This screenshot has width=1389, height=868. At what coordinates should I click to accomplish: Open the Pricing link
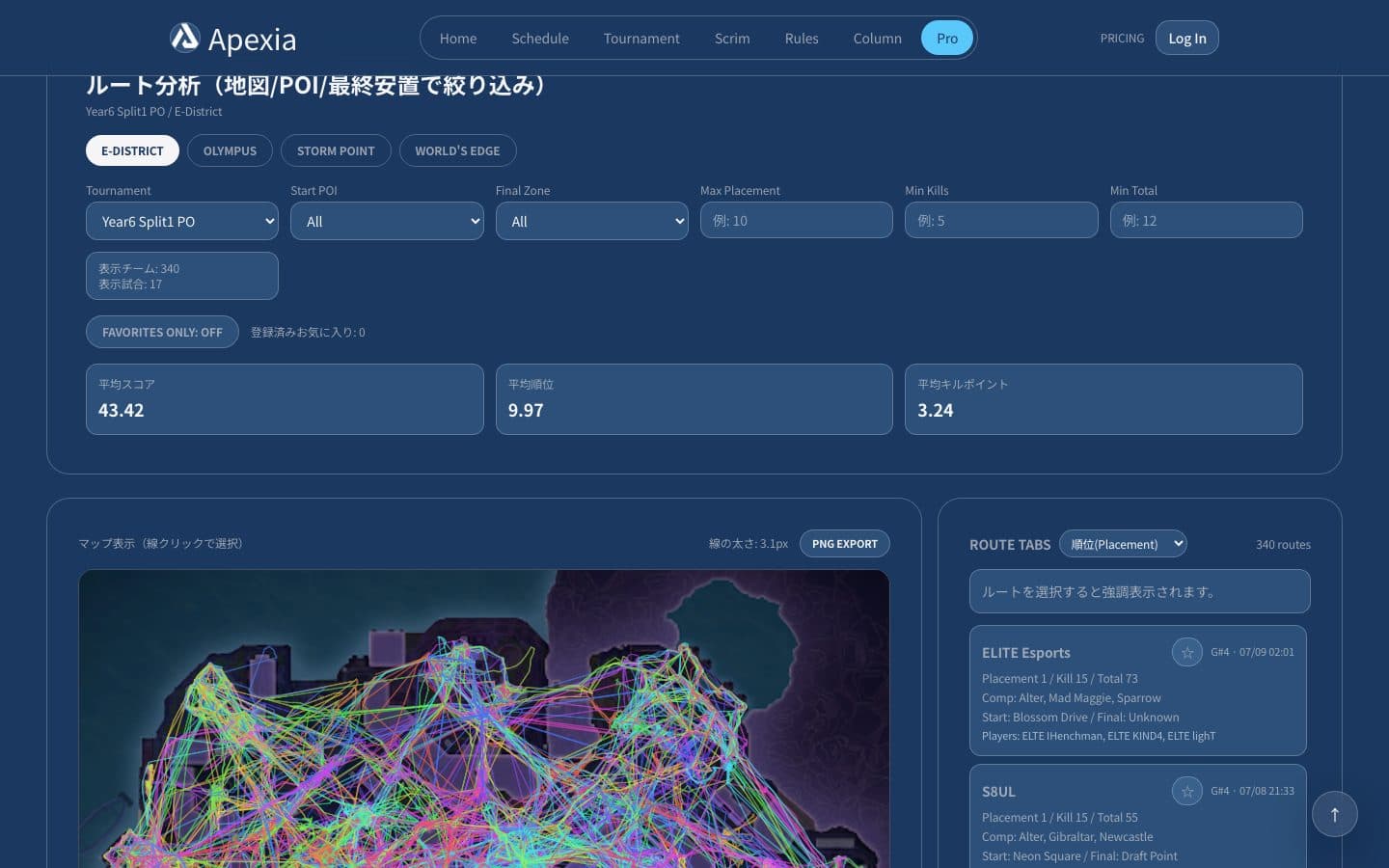coord(1122,39)
